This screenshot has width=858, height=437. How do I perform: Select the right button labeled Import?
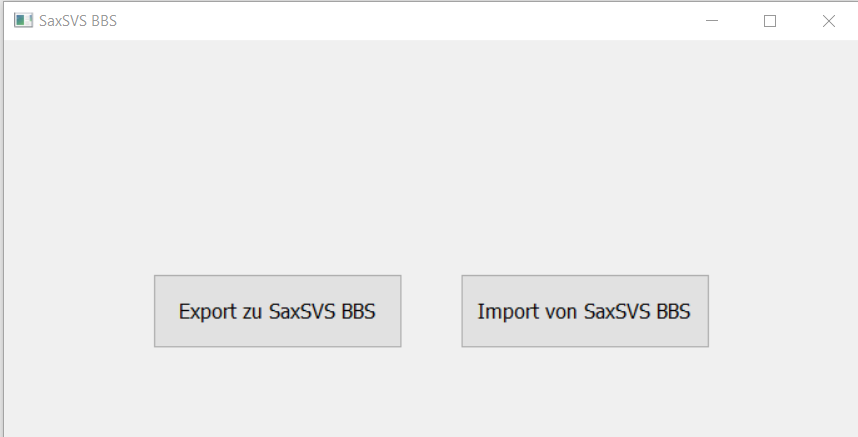click(584, 311)
